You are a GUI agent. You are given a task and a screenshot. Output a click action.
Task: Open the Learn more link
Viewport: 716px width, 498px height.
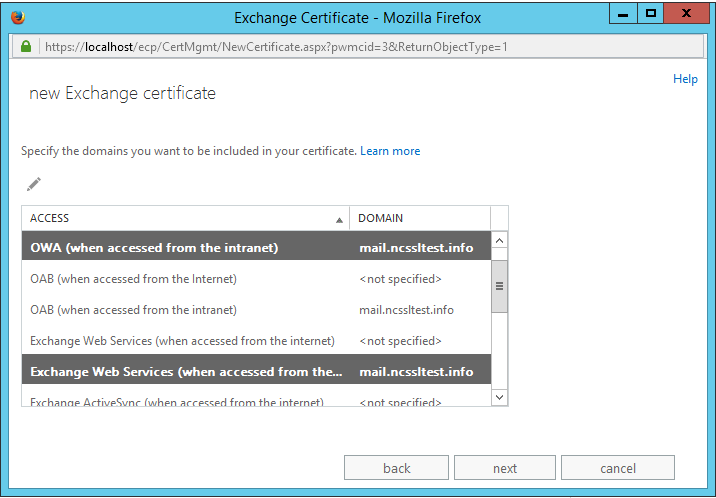pyautogui.click(x=390, y=151)
